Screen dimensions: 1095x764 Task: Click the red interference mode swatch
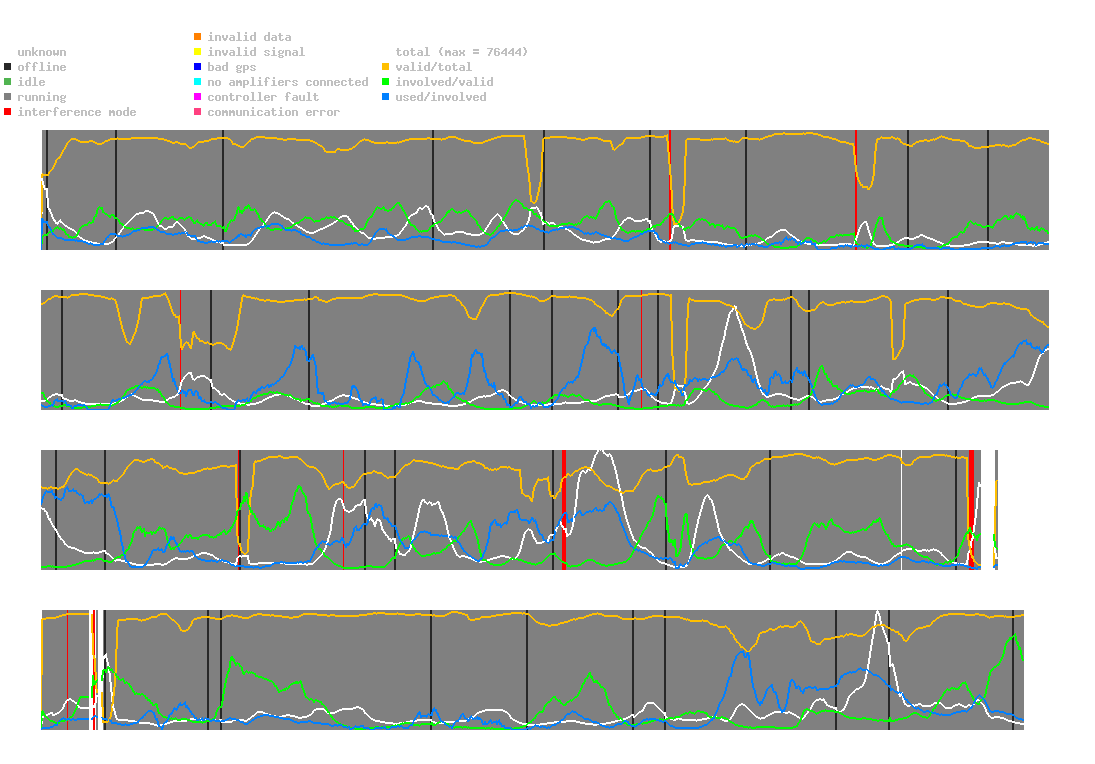coord(8,112)
